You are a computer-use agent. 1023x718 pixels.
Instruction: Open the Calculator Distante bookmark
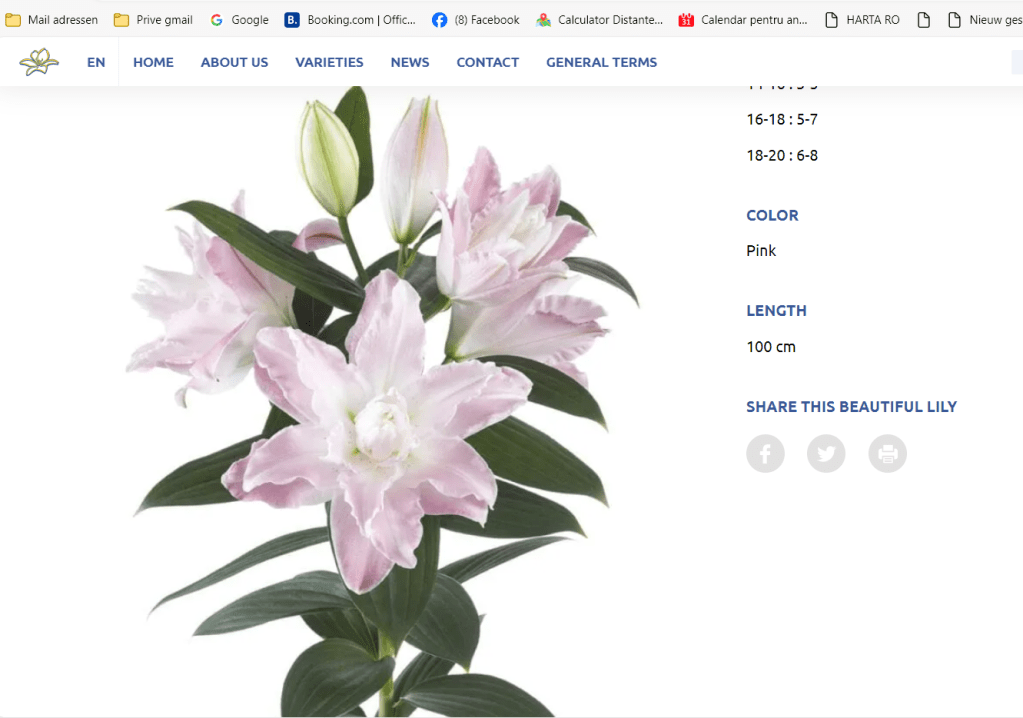click(x=599, y=20)
